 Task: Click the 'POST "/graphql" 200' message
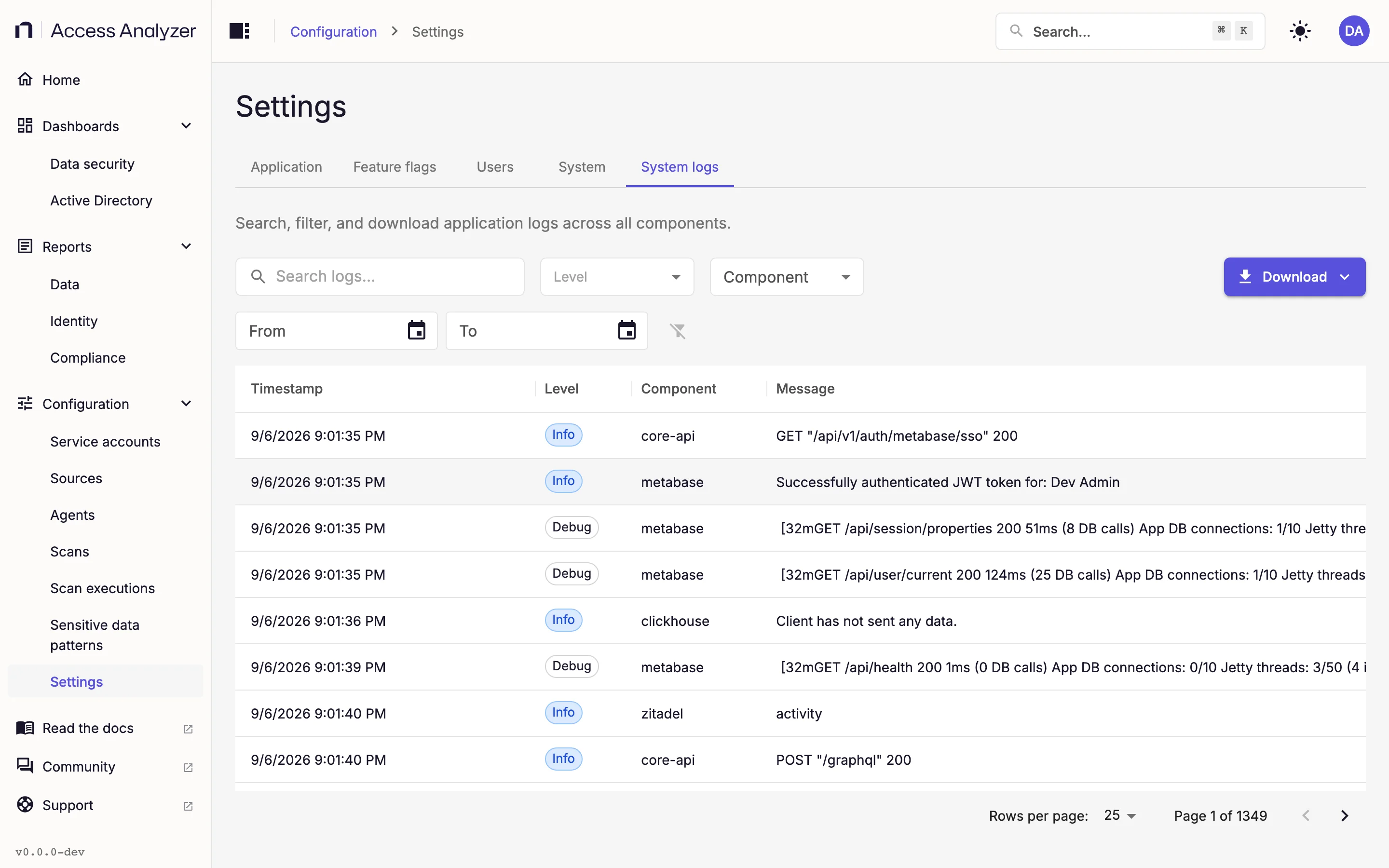843,760
